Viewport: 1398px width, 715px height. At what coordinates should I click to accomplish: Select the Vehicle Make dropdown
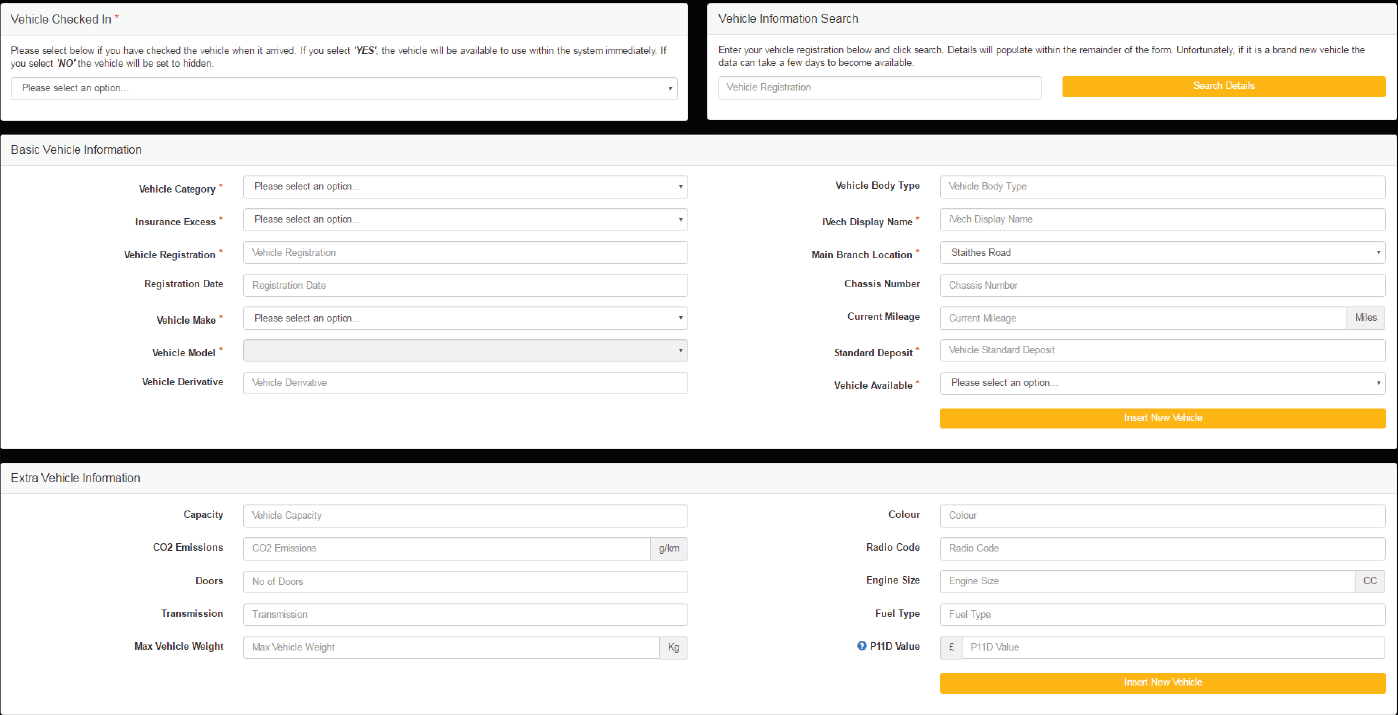click(465, 319)
